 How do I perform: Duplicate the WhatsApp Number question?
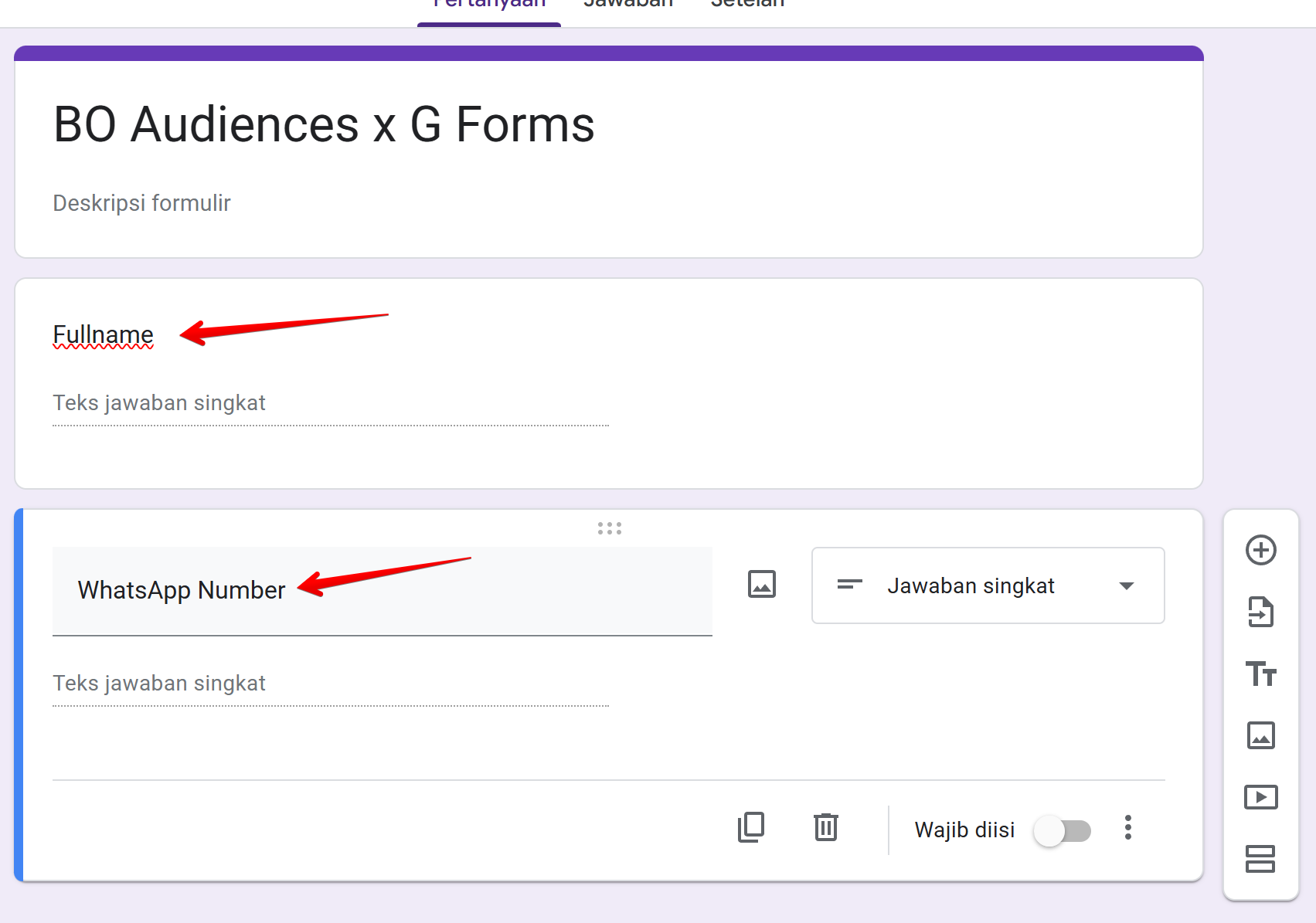[750, 828]
